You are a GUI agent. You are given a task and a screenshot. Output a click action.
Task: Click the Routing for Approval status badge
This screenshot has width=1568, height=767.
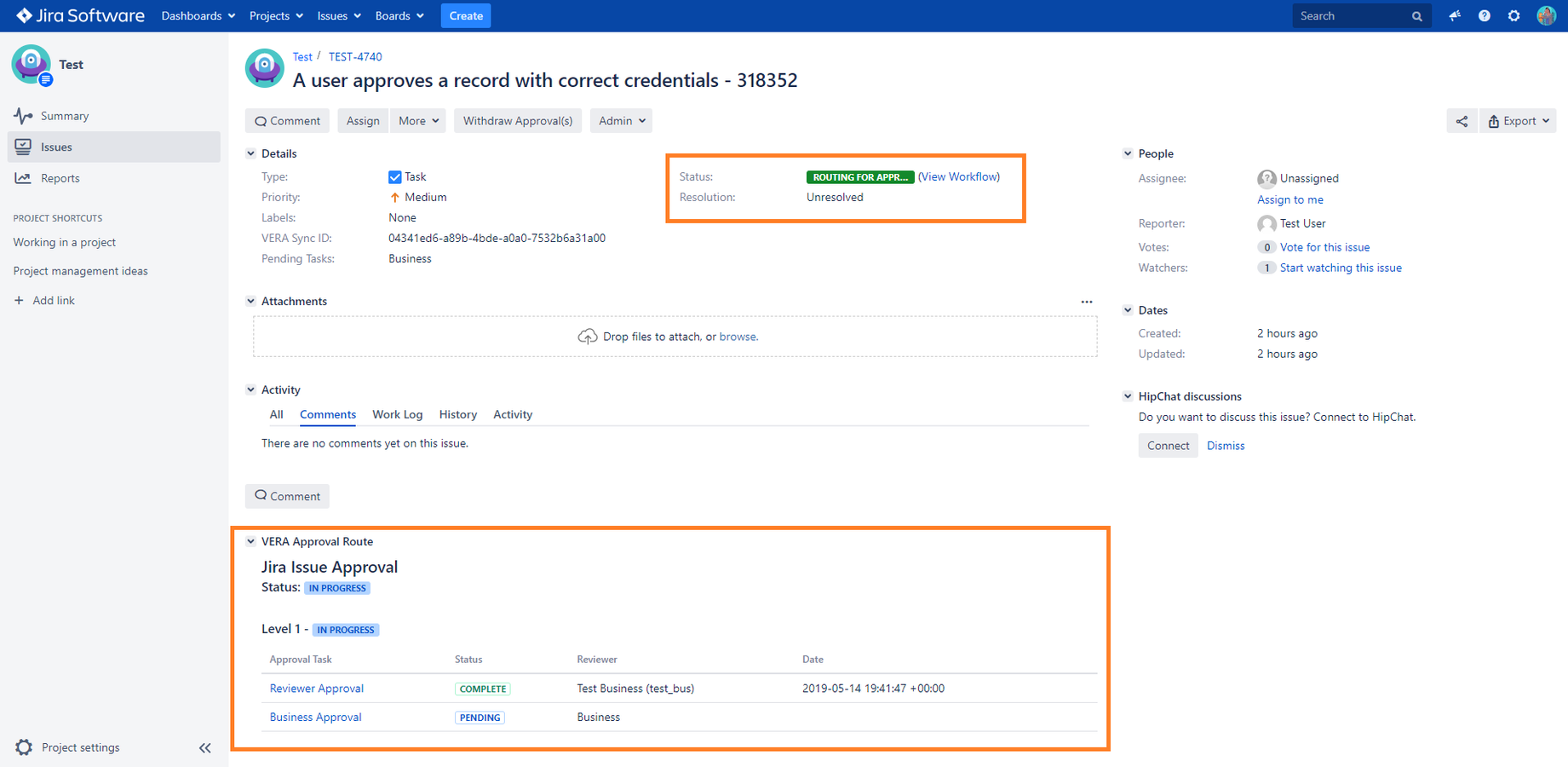point(860,177)
